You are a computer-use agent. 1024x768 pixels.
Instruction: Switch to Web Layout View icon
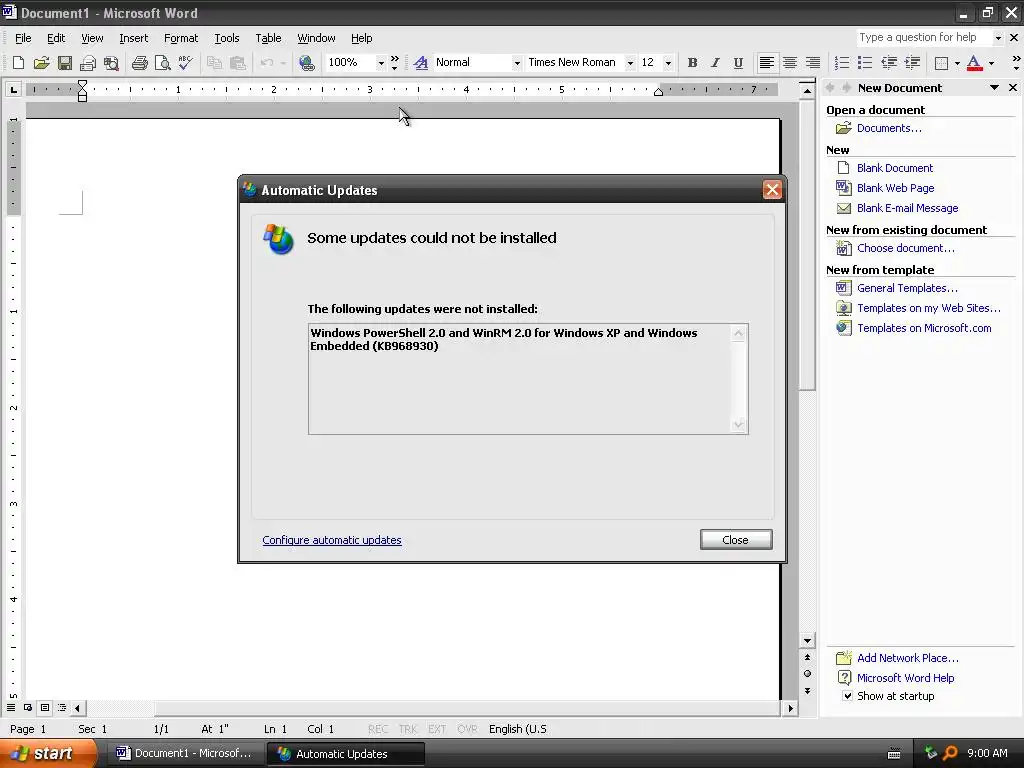click(x=28, y=707)
